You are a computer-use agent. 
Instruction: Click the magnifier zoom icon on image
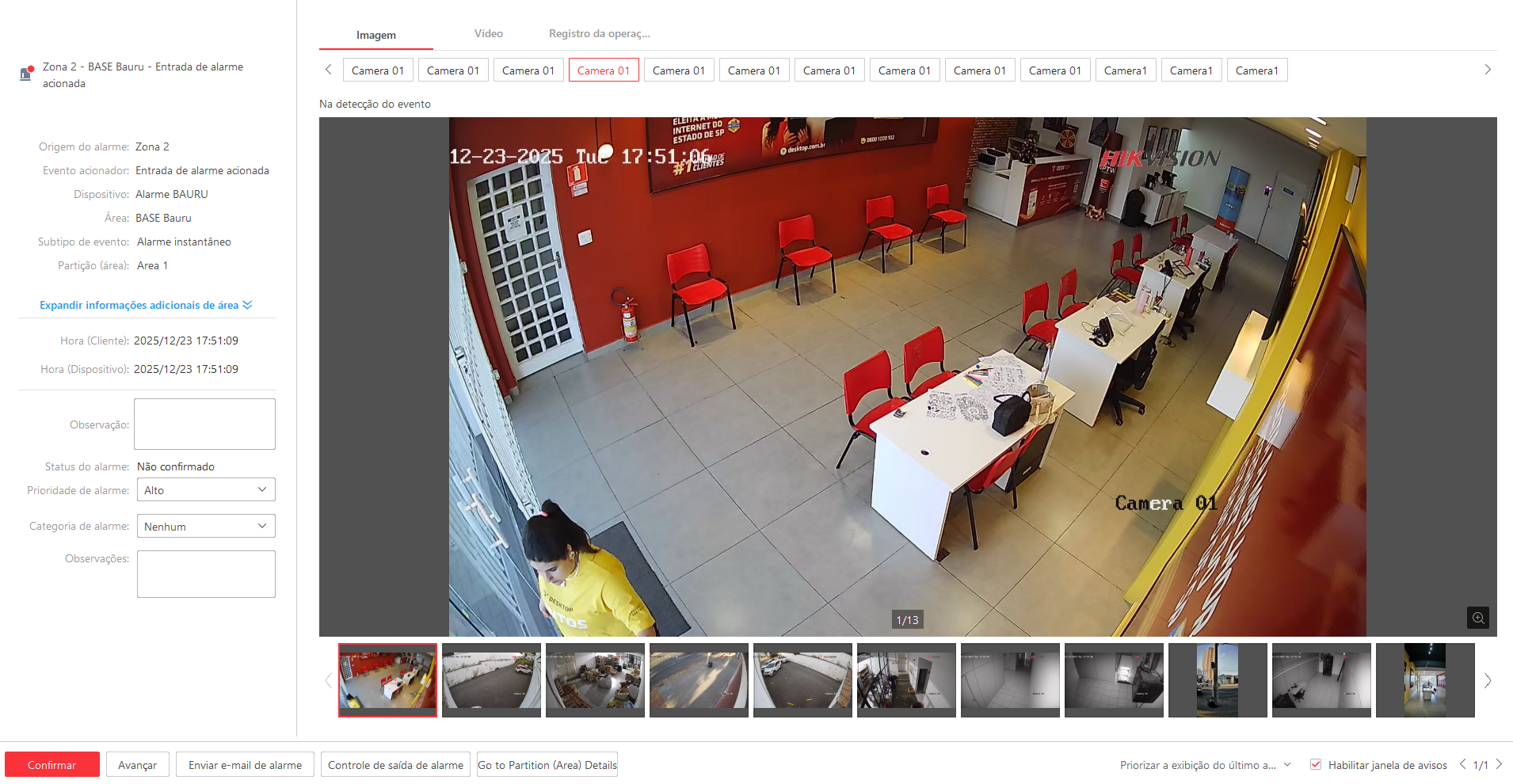tap(1477, 618)
